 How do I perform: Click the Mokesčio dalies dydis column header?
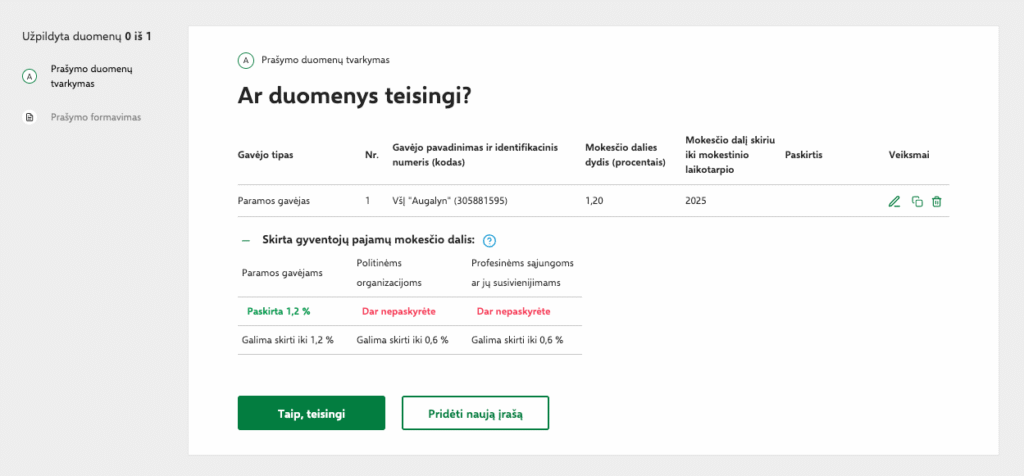point(625,155)
